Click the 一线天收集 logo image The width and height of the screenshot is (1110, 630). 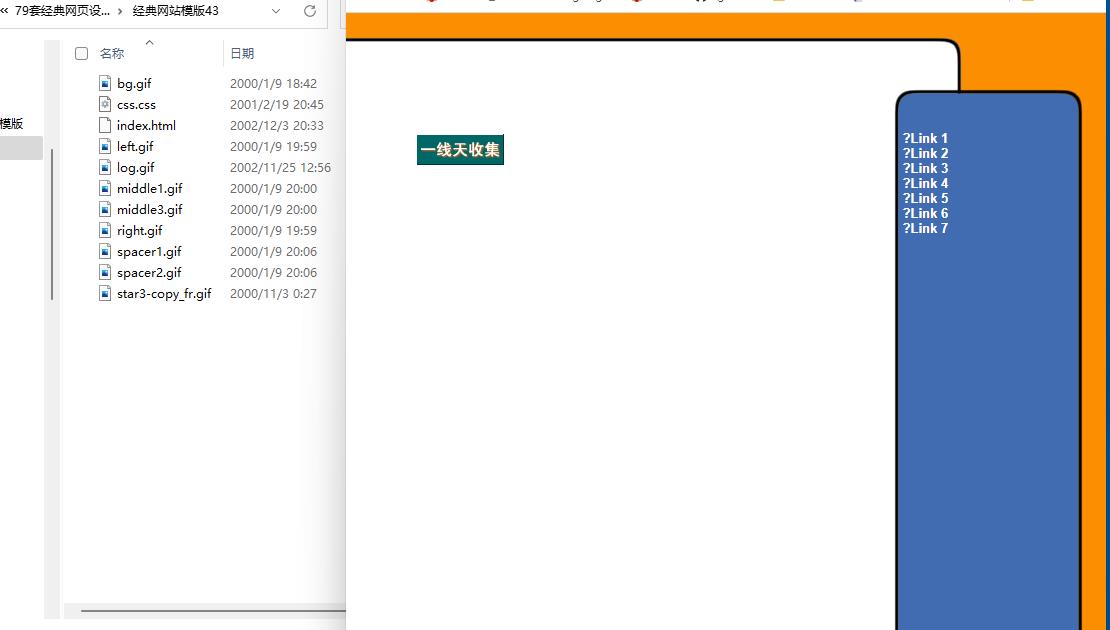[460, 149]
